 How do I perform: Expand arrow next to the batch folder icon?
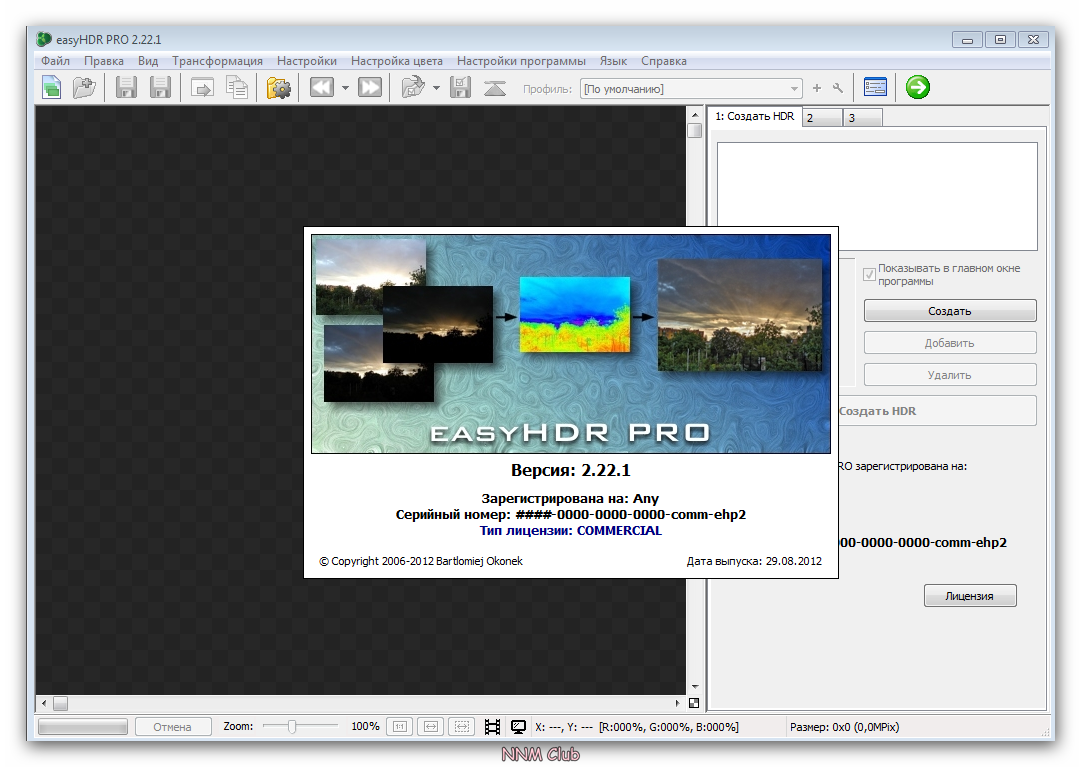click(x=436, y=88)
